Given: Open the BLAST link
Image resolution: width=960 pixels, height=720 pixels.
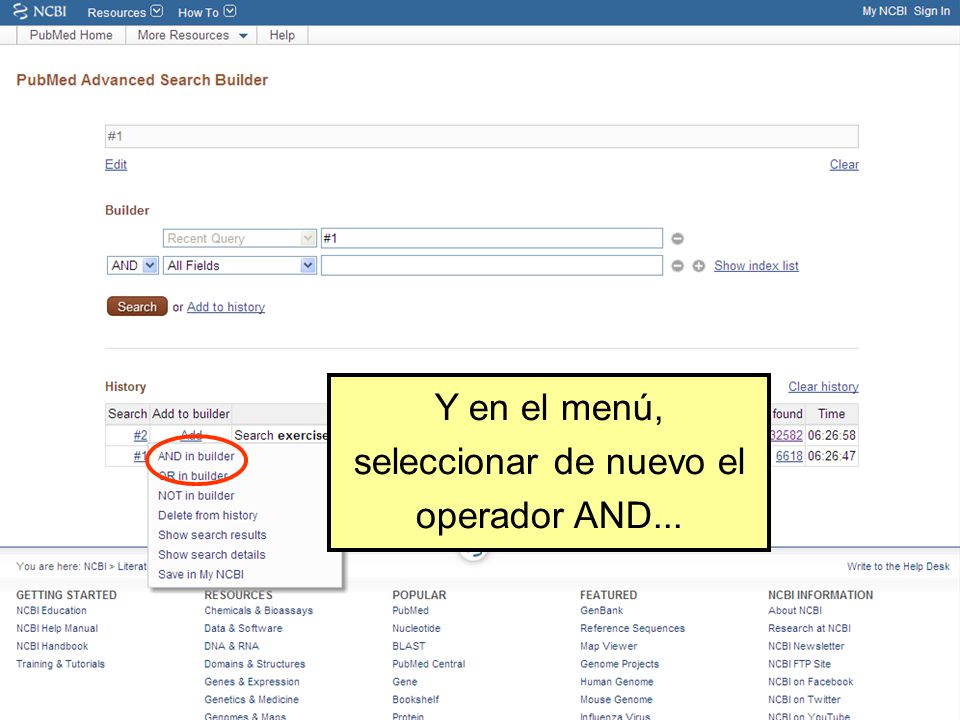Looking at the screenshot, I should click(x=409, y=646).
